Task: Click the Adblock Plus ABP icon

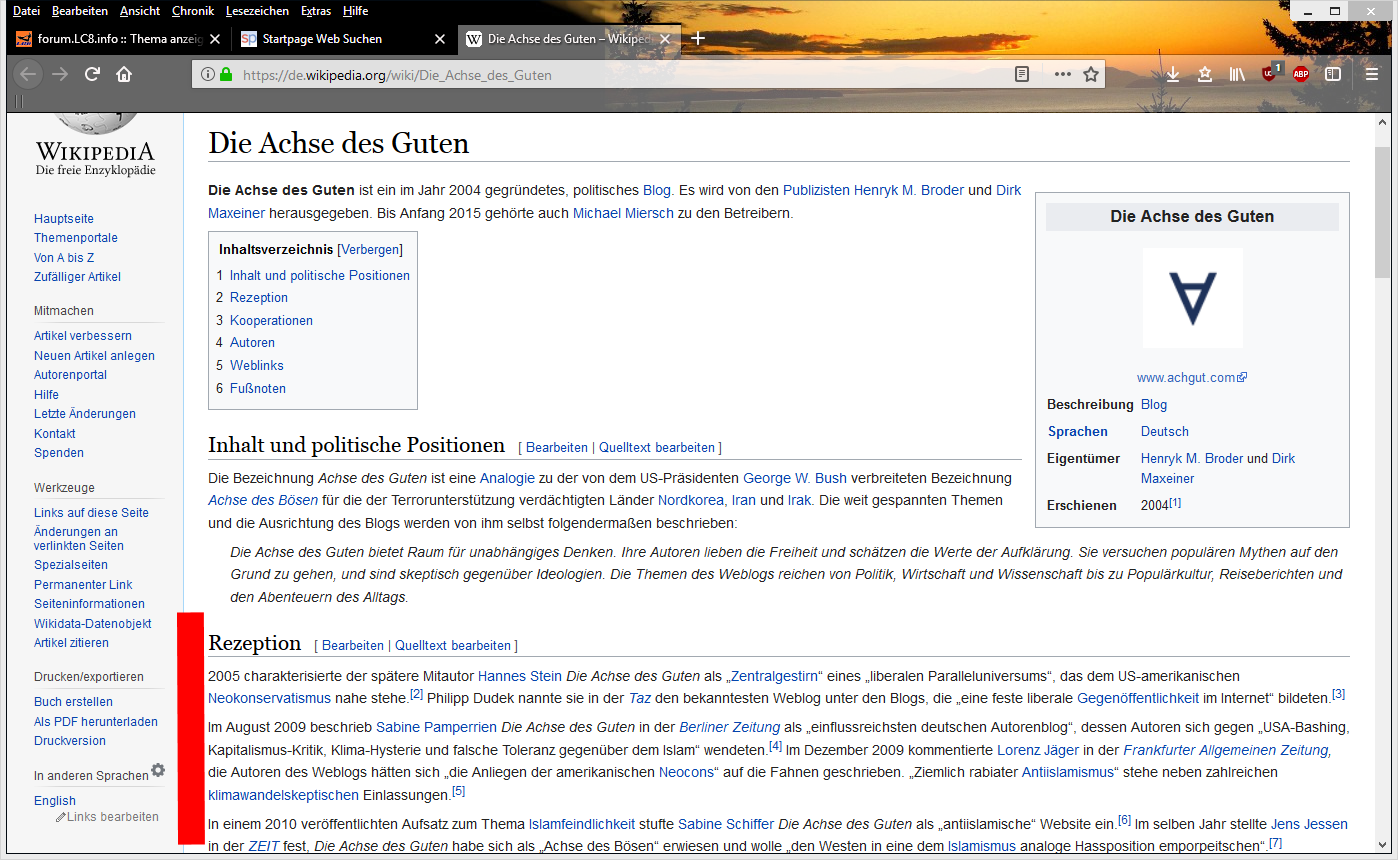Action: pos(1300,74)
